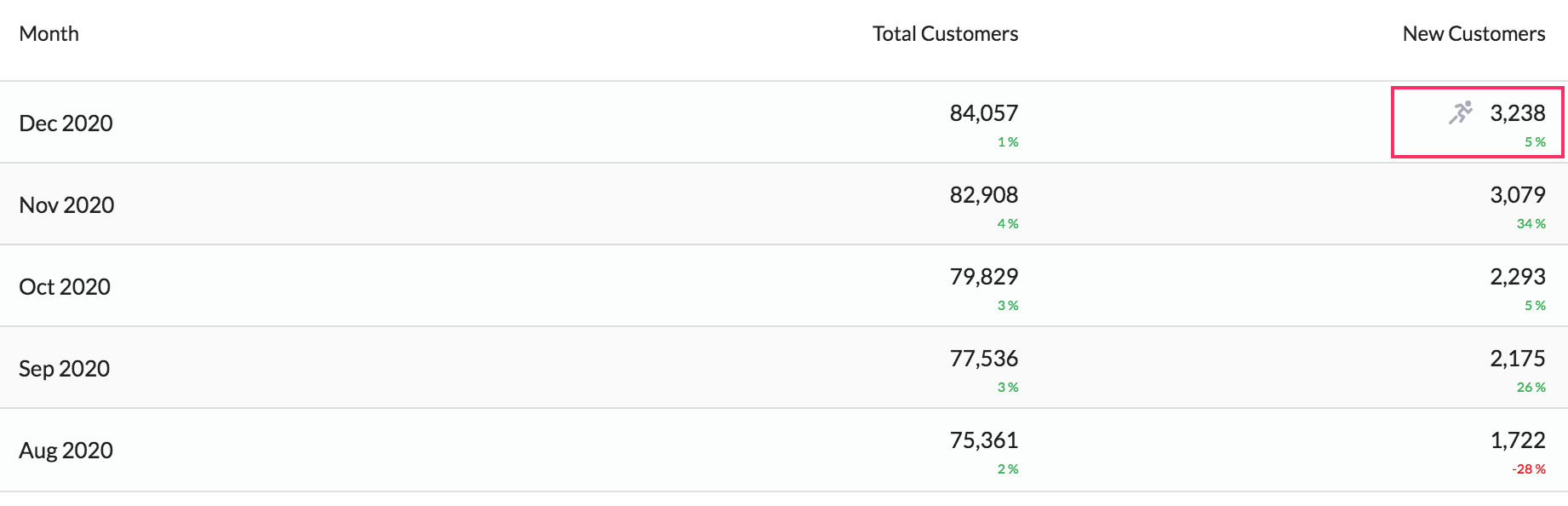Click the Month column header

tap(49, 34)
